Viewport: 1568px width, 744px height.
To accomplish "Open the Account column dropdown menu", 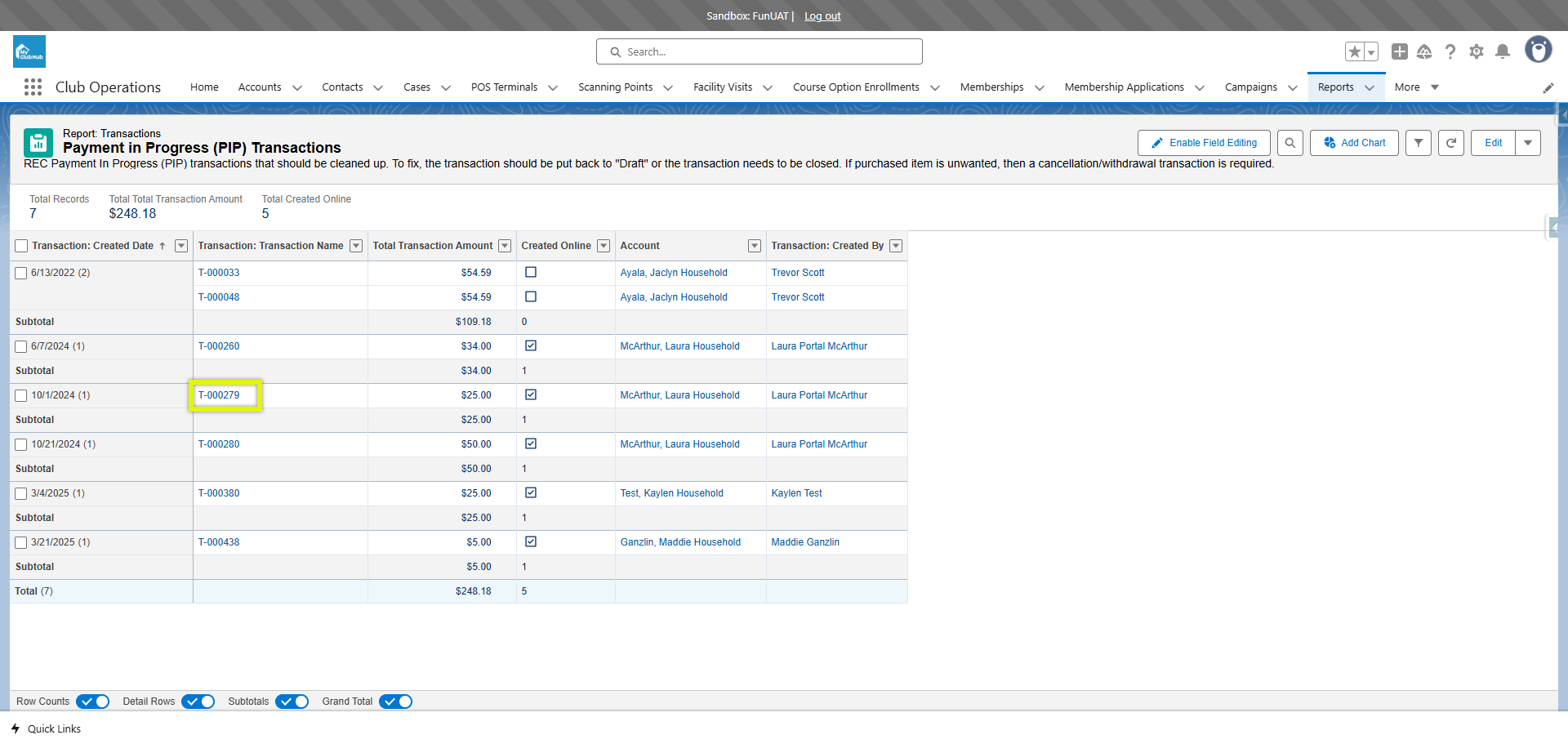I will [x=755, y=246].
